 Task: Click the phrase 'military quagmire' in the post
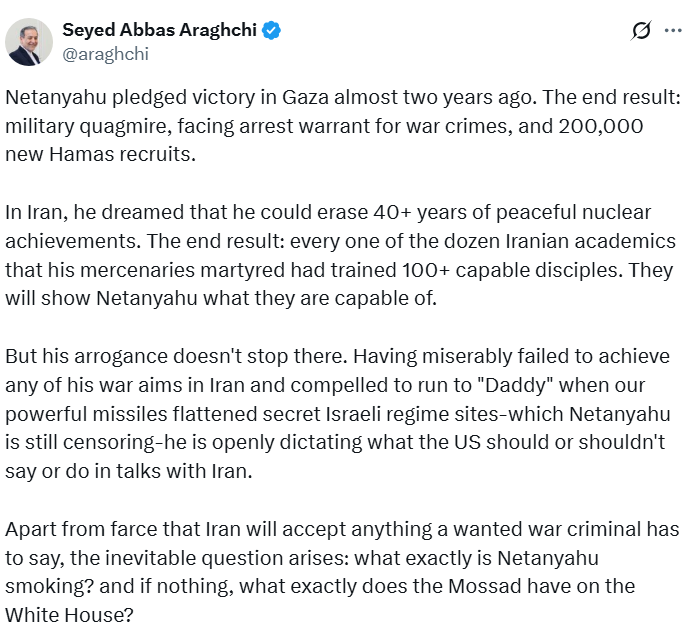point(87,127)
